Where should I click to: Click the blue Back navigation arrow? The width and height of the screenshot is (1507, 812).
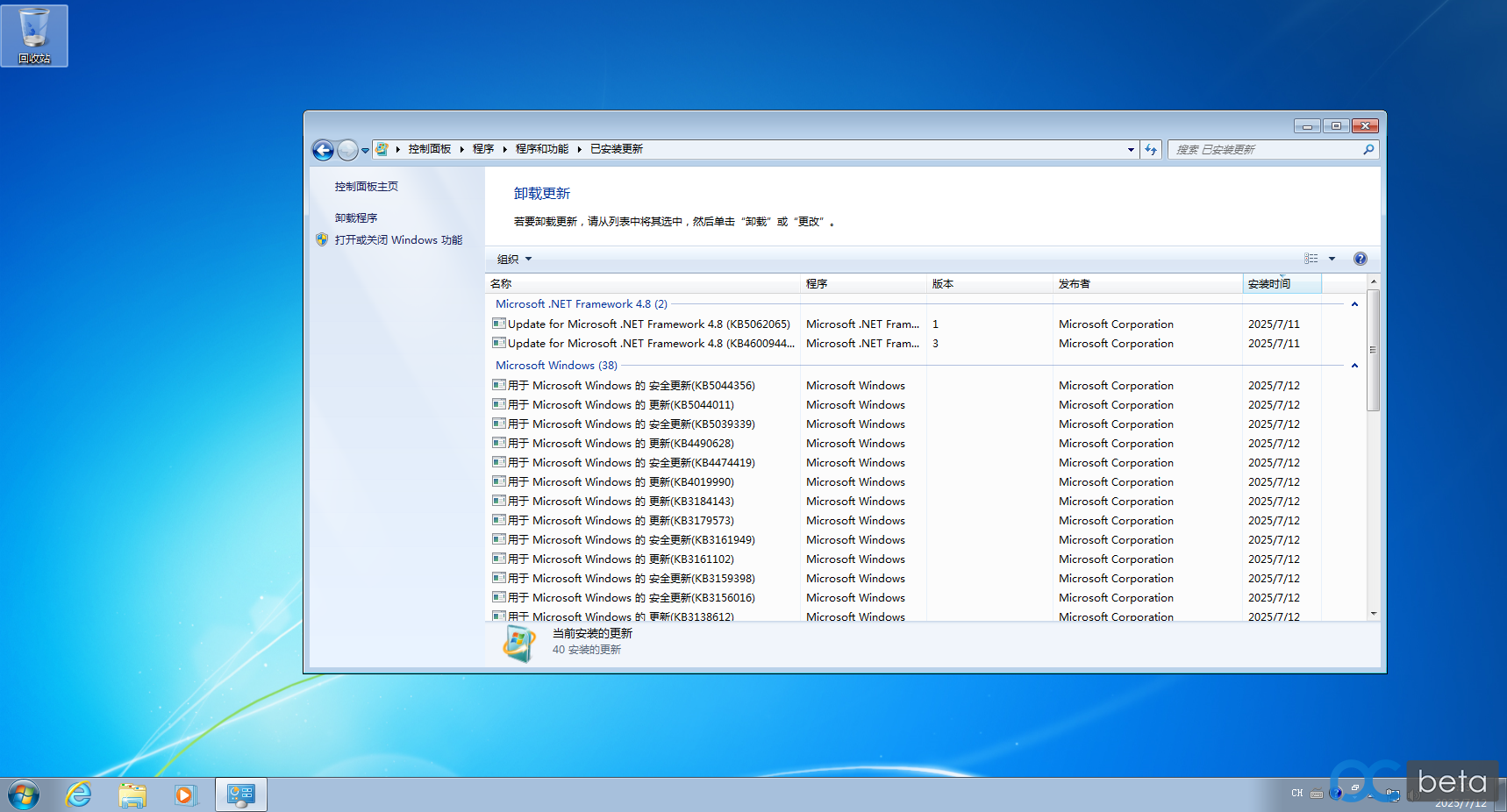tap(323, 150)
